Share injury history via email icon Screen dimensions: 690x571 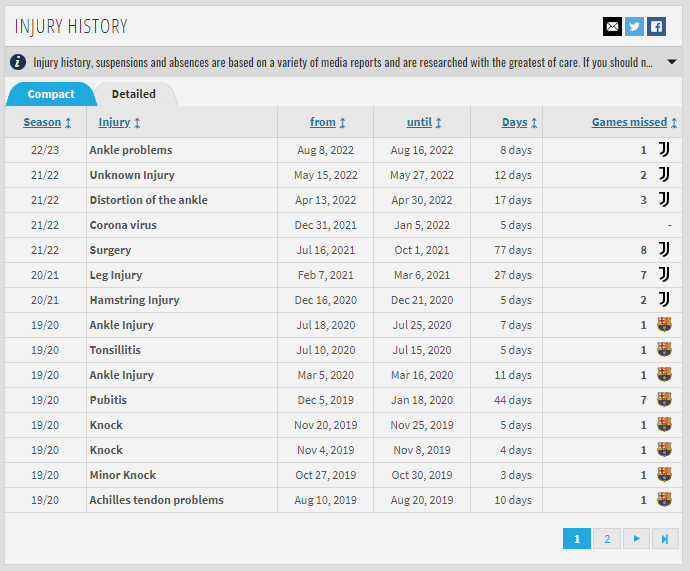pyautogui.click(x=612, y=27)
